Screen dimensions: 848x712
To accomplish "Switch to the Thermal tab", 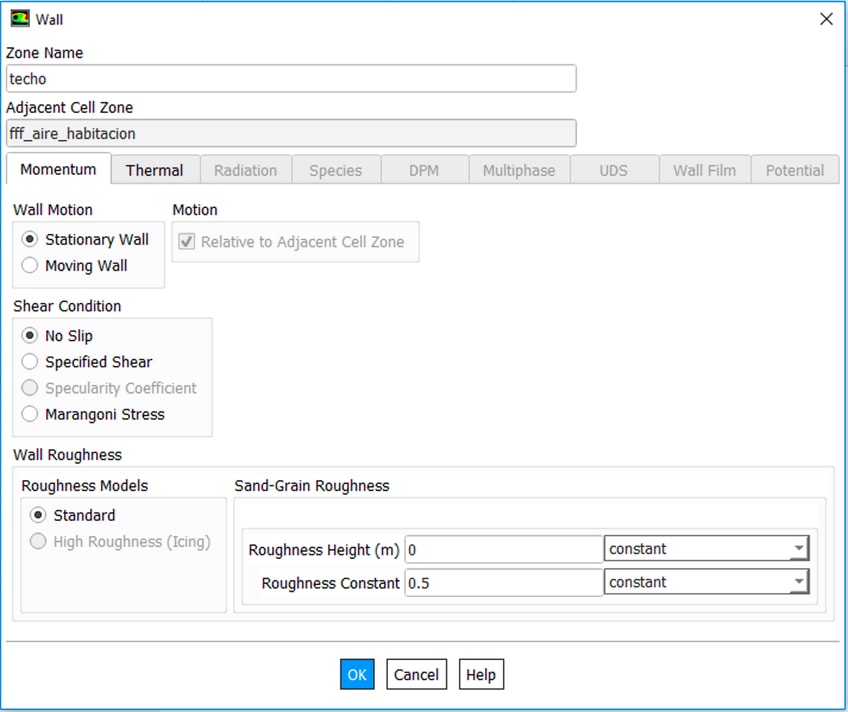I will pyautogui.click(x=154, y=170).
